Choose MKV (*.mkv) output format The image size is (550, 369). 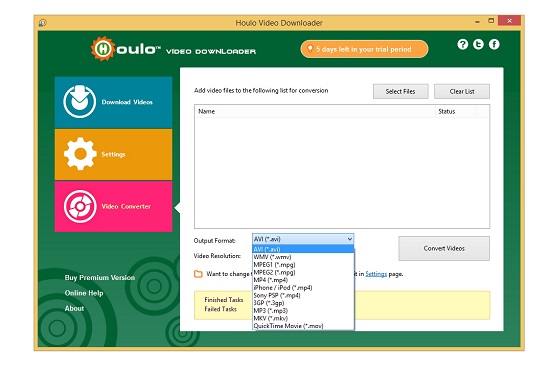pyautogui.click(x=303, y=318)
